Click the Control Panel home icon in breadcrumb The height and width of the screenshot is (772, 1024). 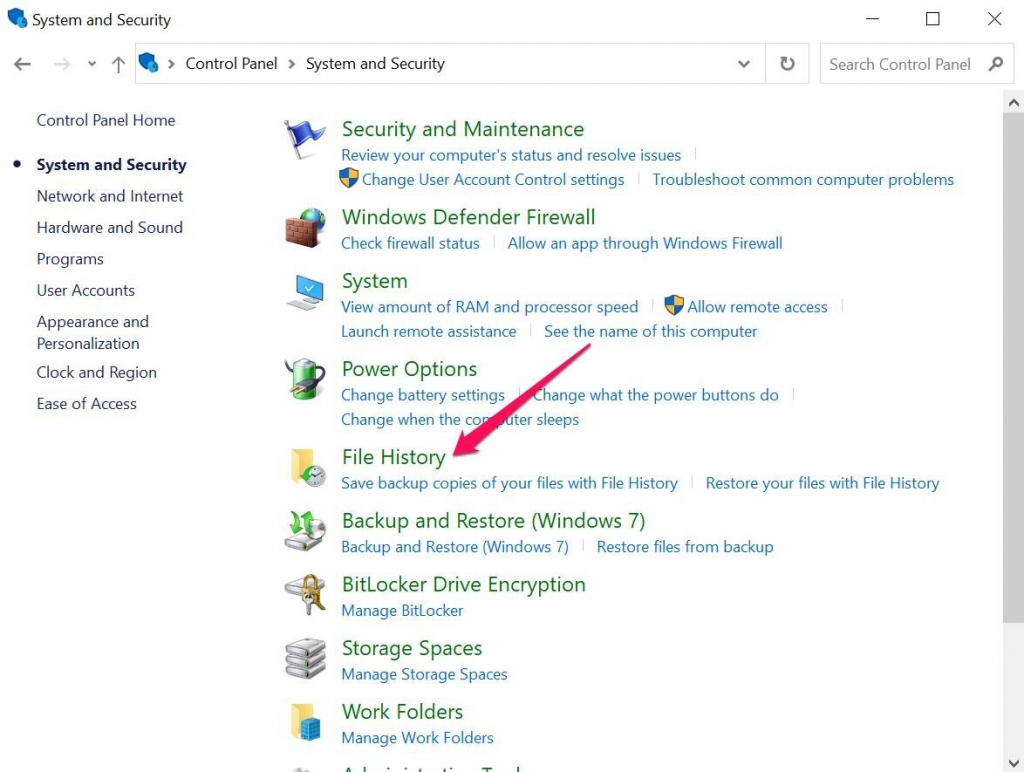(151, 63)
